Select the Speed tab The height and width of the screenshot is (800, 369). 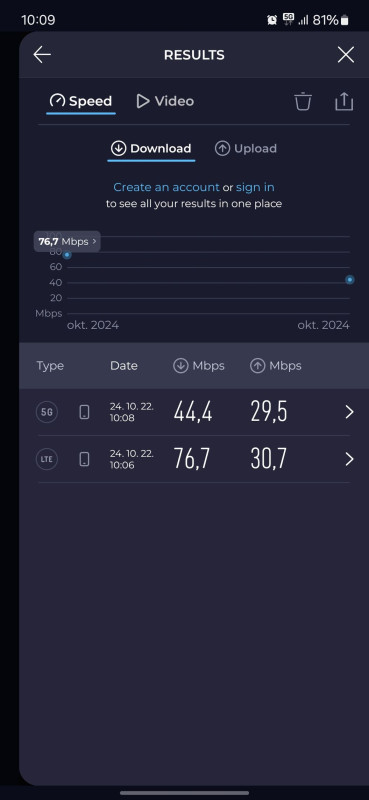pos(81,101)
